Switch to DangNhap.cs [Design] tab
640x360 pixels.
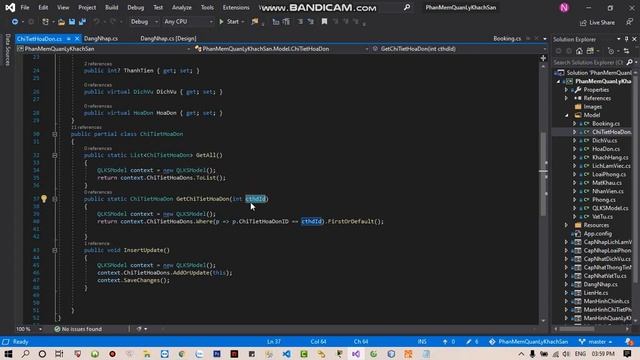point(168,38)
